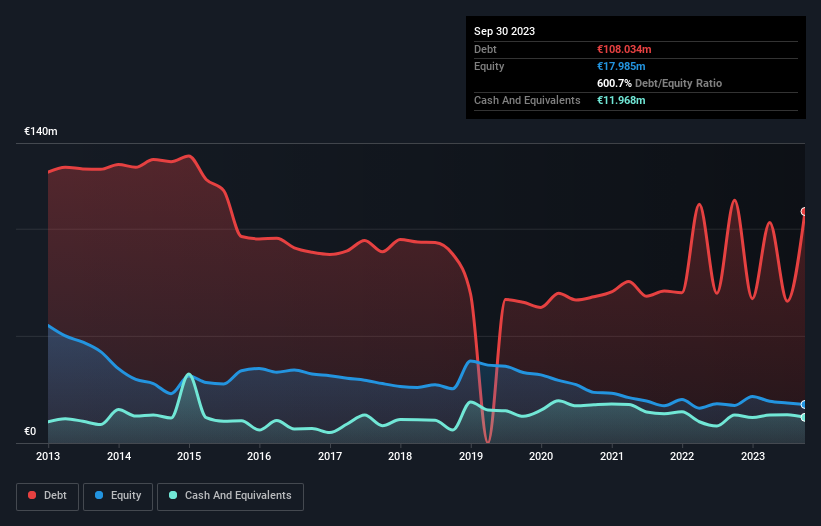Click the 2015 x-axis label
The height and width of the screenshot is (526, 821).
189,456
